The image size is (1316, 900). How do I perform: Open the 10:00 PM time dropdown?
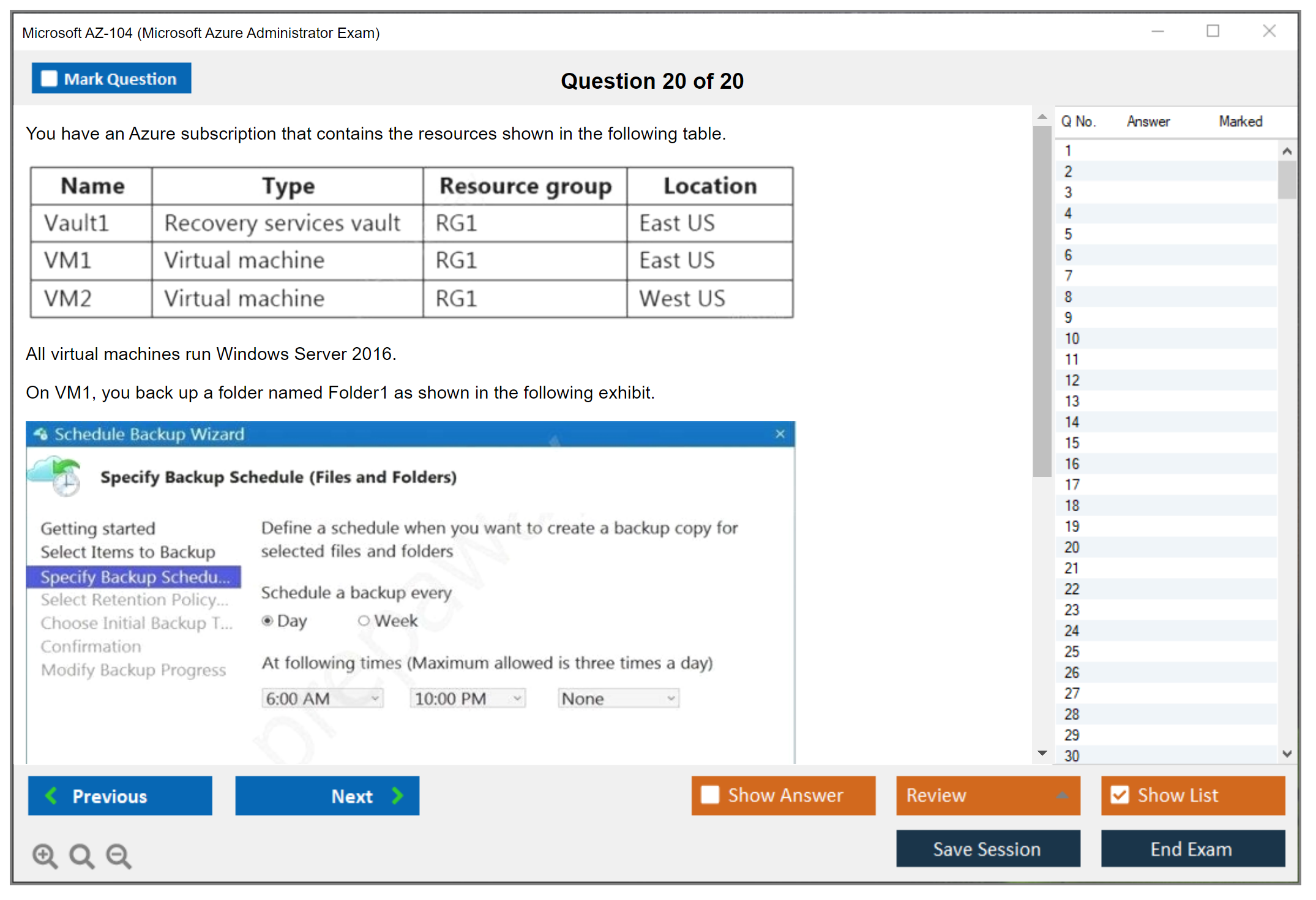(517, 699)
